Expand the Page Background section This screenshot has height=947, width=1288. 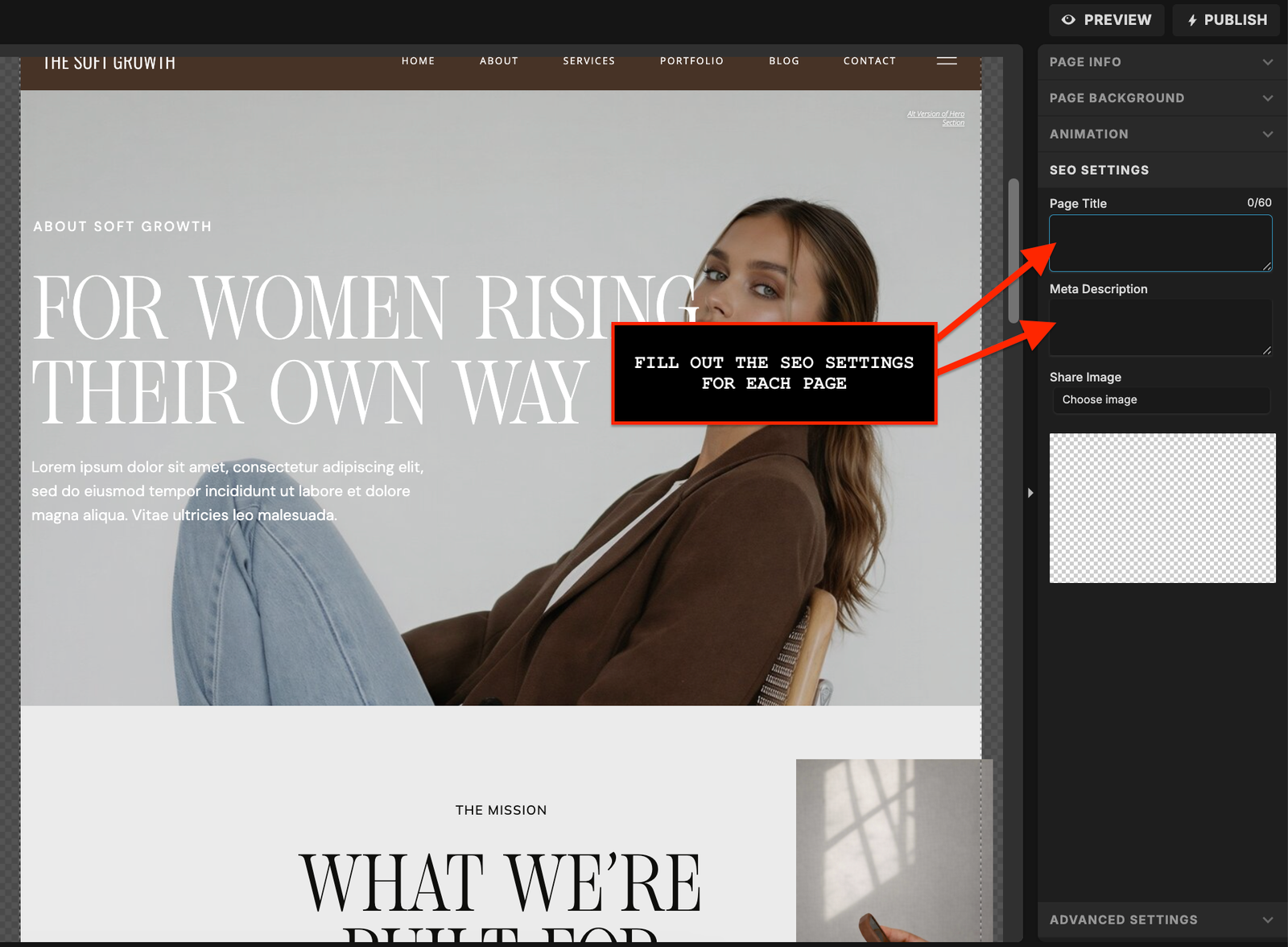(1161, 98)
